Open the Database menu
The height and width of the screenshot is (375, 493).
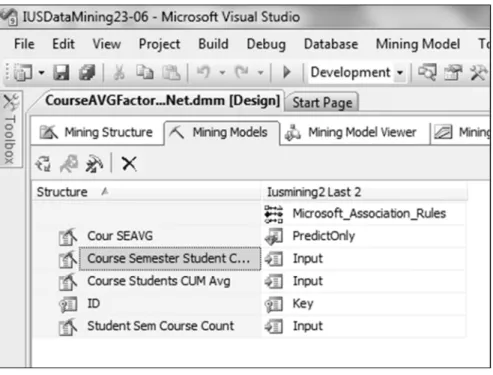tap(331, 44)
